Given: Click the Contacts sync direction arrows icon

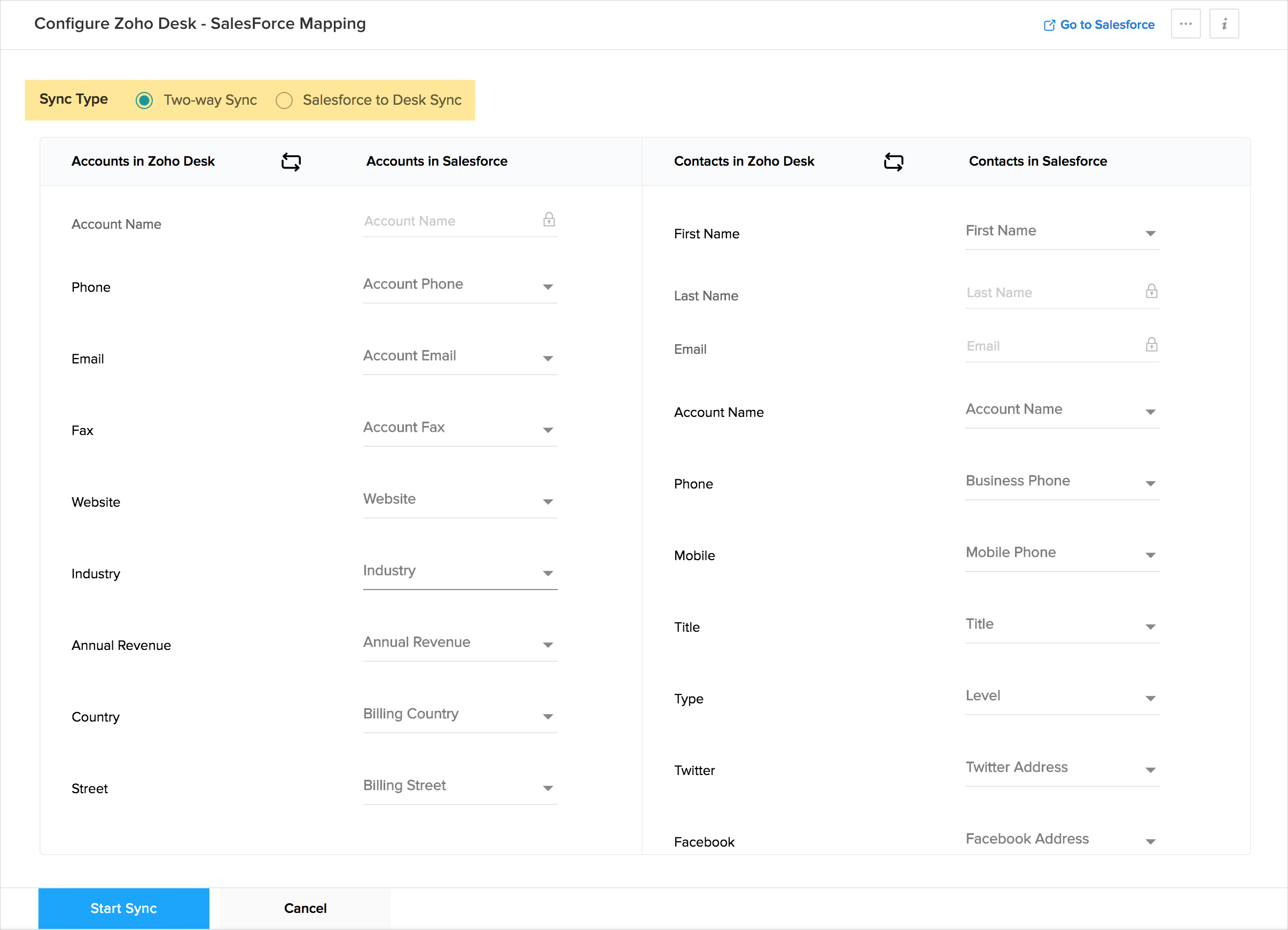Looking at the screenshot, I should point(893,161).
